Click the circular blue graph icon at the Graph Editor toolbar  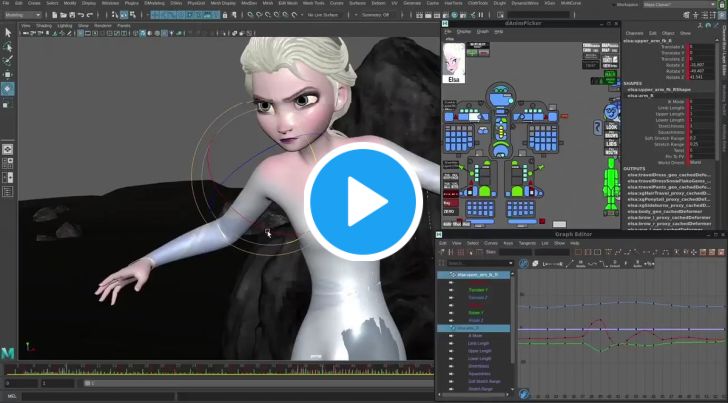coord(523,264)
